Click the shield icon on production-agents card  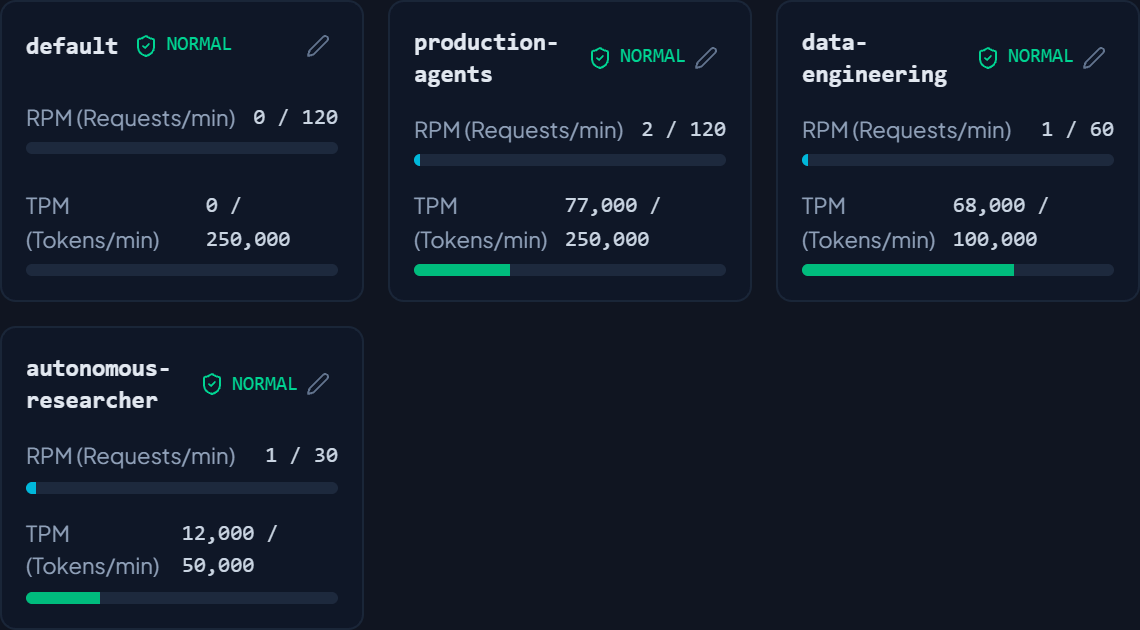tap(600, 57)
